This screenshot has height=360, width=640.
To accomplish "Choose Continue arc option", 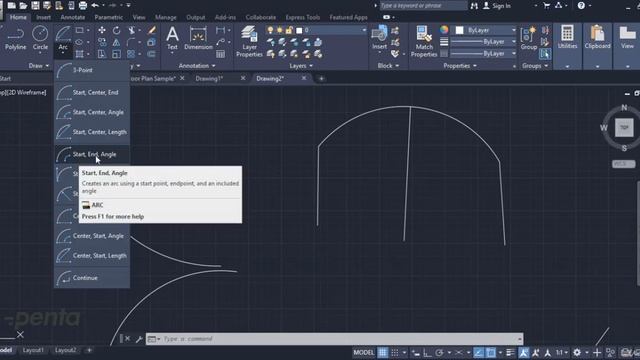I will tap(92, 278).
